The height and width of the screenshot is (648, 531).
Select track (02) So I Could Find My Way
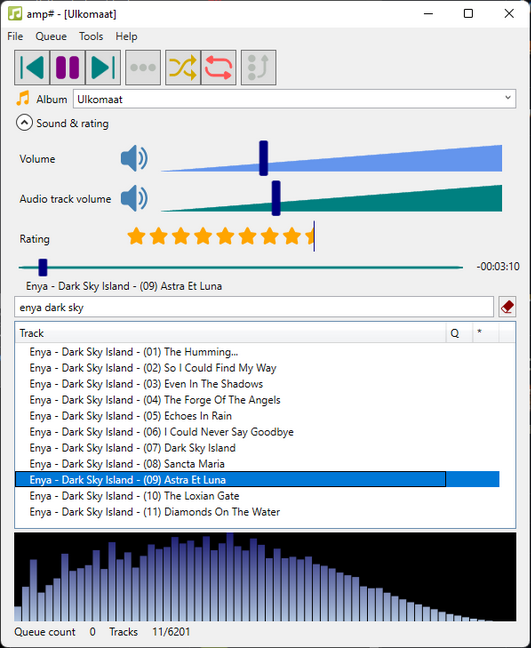(257, 368)
